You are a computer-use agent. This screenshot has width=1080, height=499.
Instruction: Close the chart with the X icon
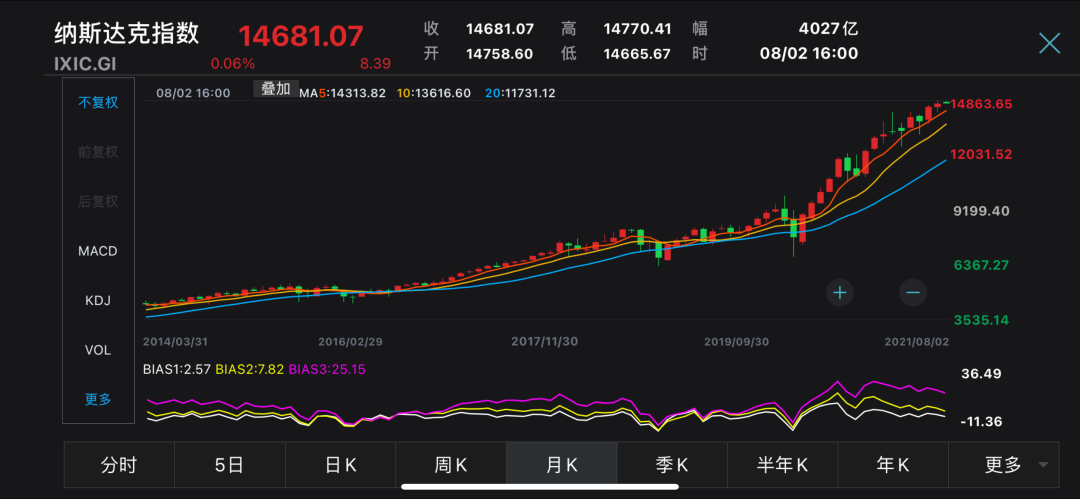tap(1049, 43)
